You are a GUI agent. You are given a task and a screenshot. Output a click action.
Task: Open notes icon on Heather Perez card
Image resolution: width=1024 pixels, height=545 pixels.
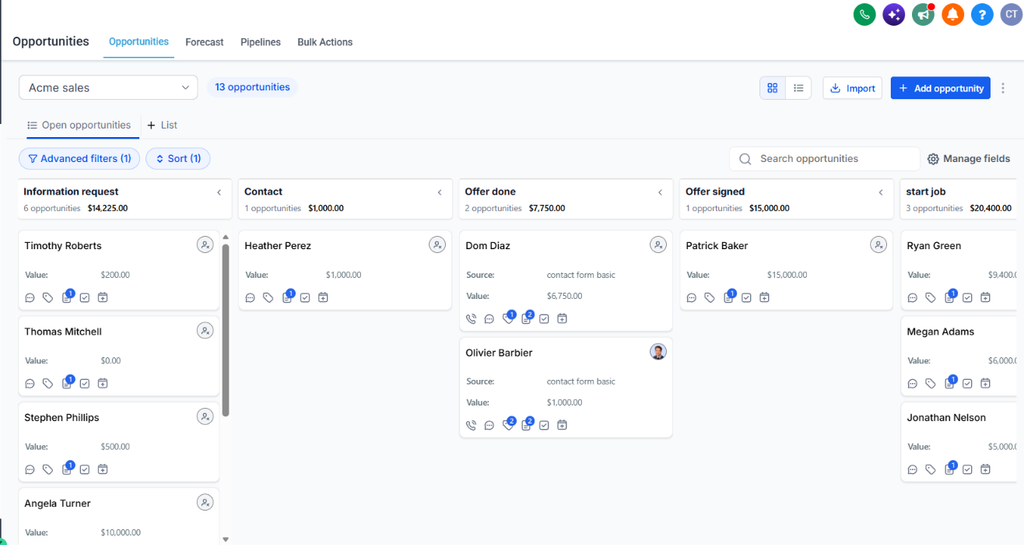click(x=288, y=296)
